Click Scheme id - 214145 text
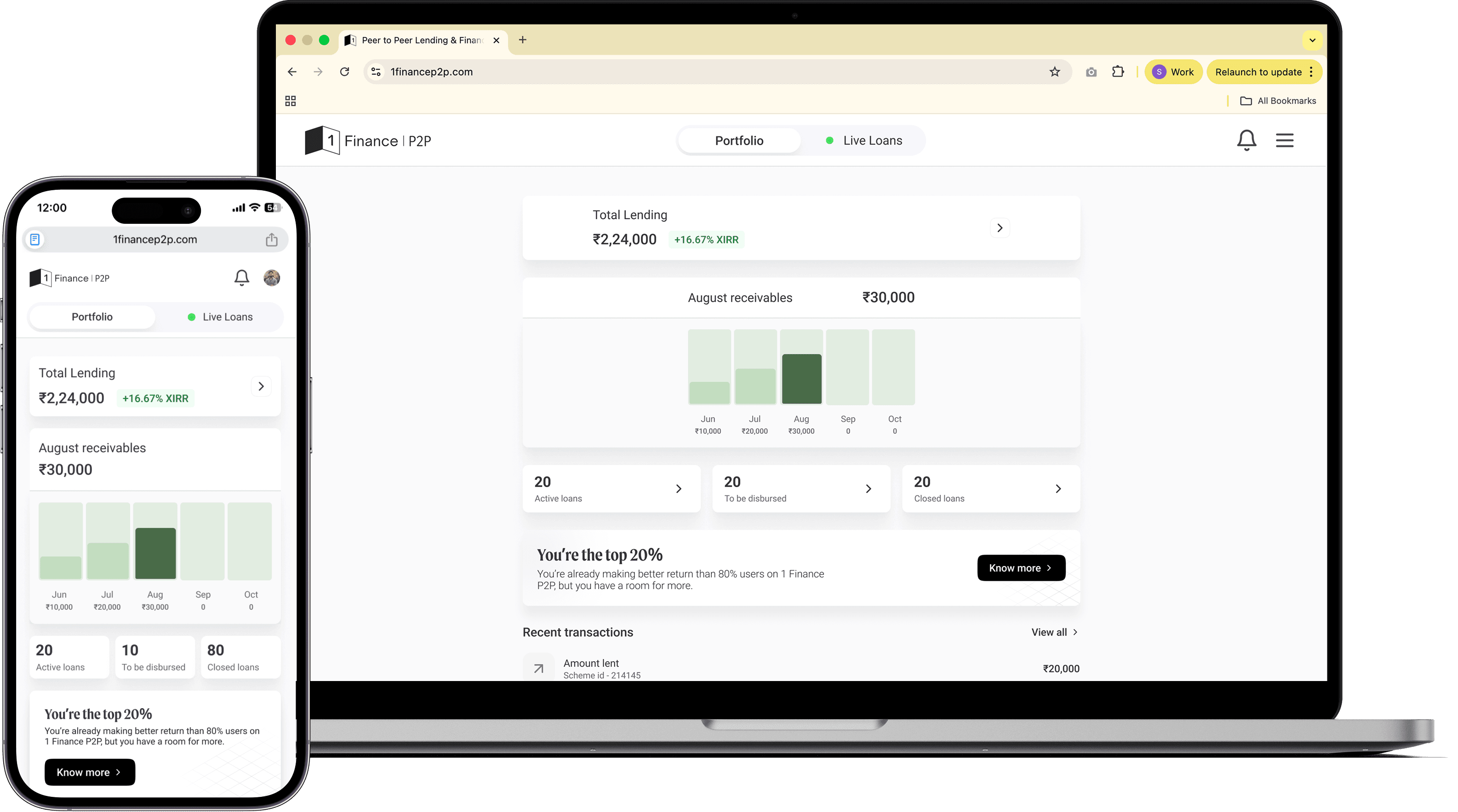The width and height of the screenshot is (1458, 812). click(x=602, y=675)
